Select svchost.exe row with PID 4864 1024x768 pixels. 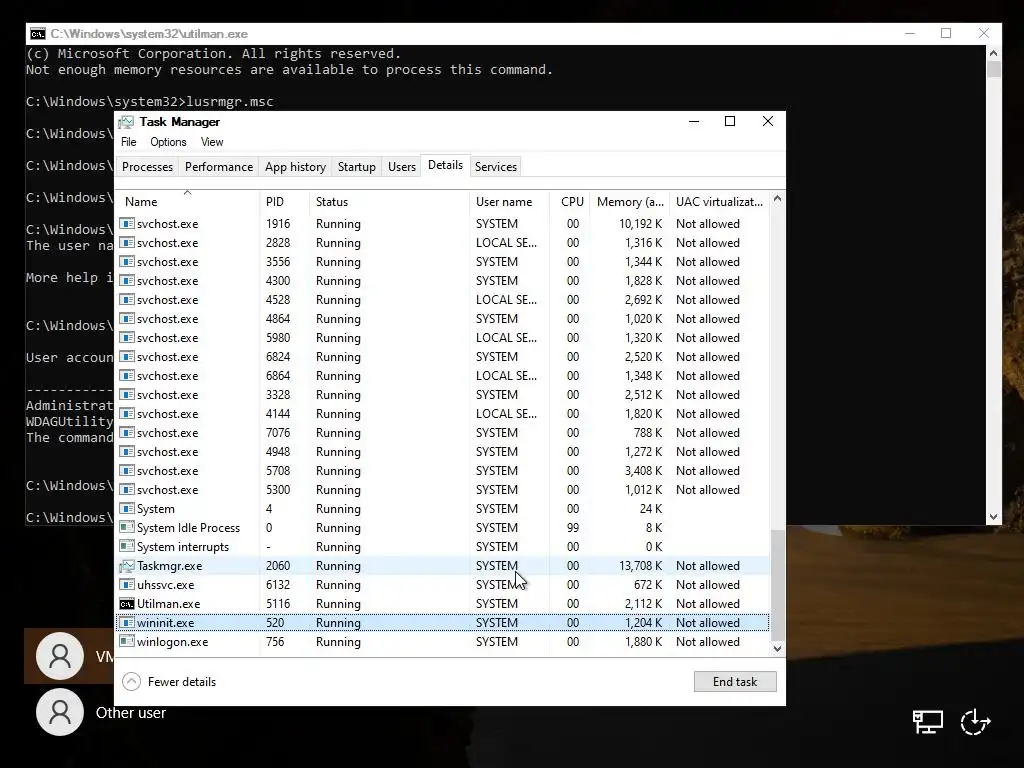coord(443,319)
